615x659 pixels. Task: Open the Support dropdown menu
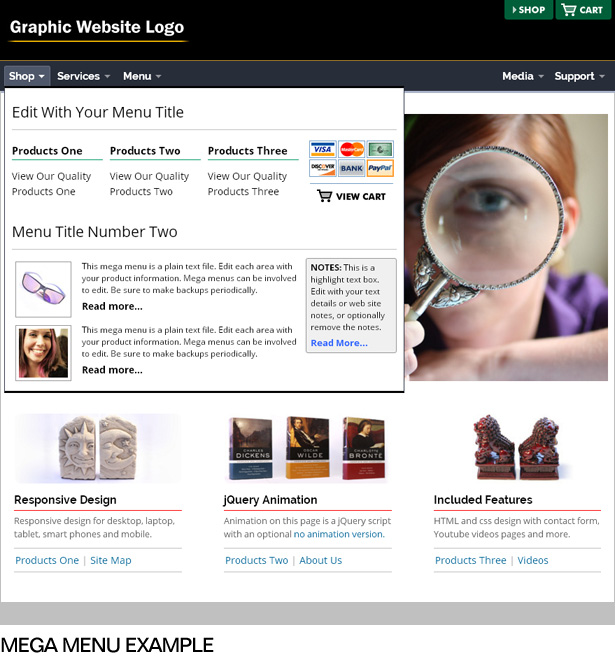coord(579,76)
